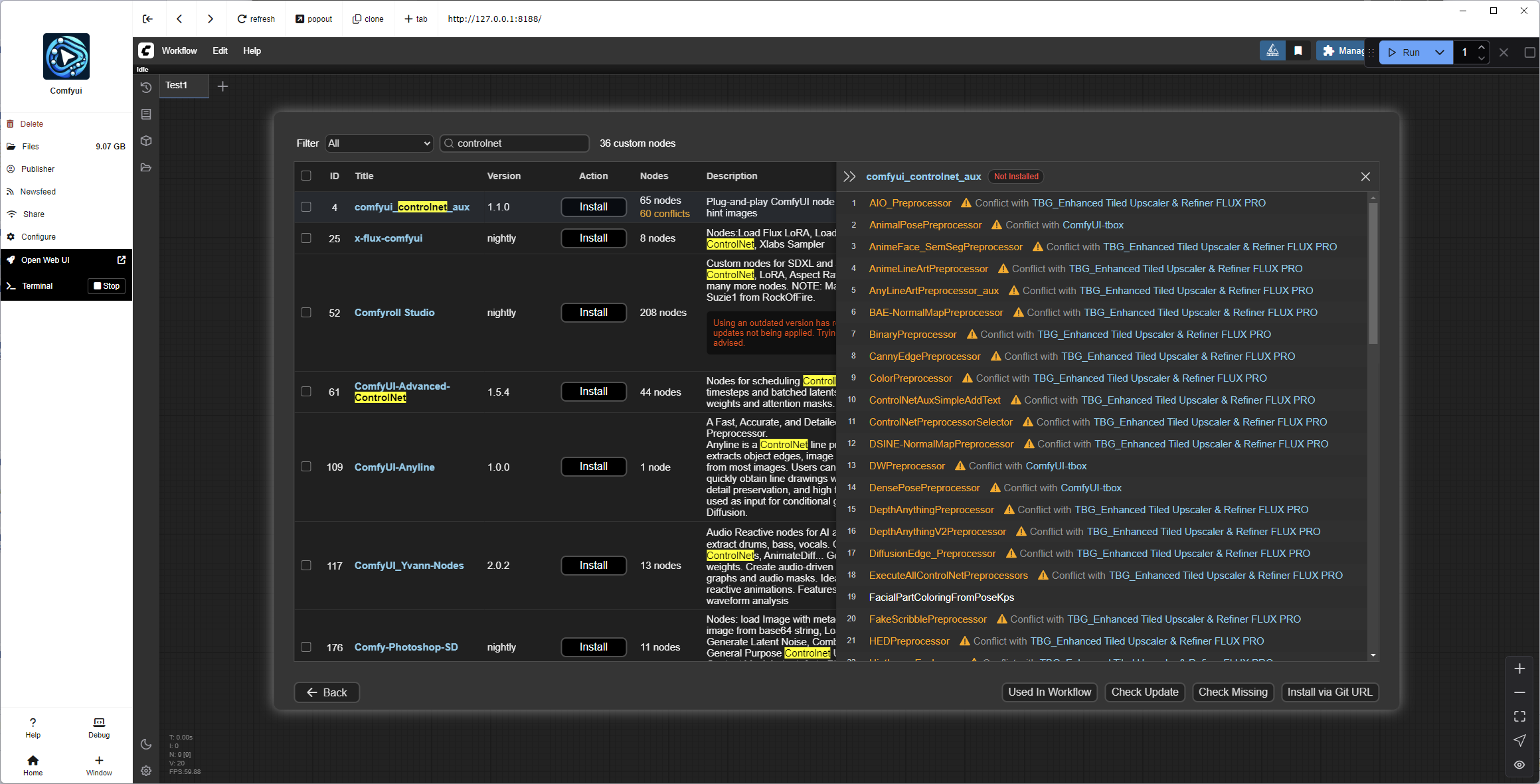Click Install via Git URL
Screen dimensions: 1540x784
coord(1329,692)
